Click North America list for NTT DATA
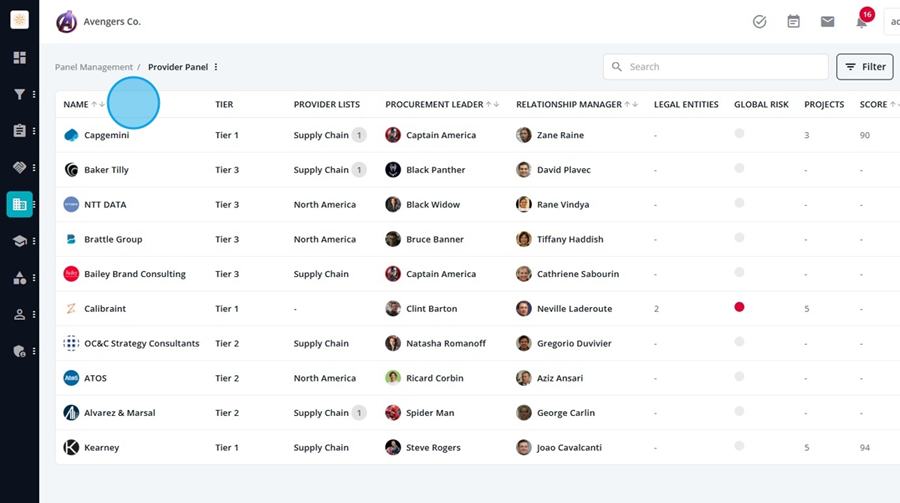This screenshot has width=900, height=503. coord(325,204)
